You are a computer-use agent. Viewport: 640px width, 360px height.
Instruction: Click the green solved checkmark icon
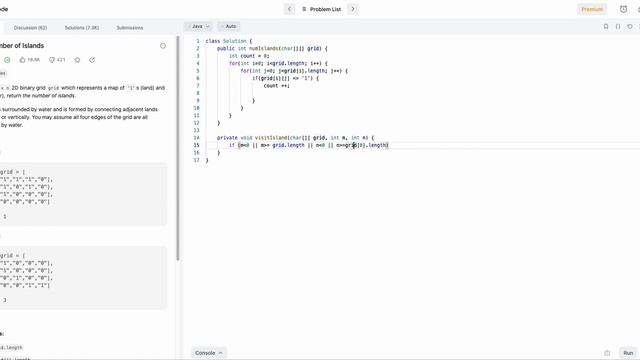click(7, 60)
